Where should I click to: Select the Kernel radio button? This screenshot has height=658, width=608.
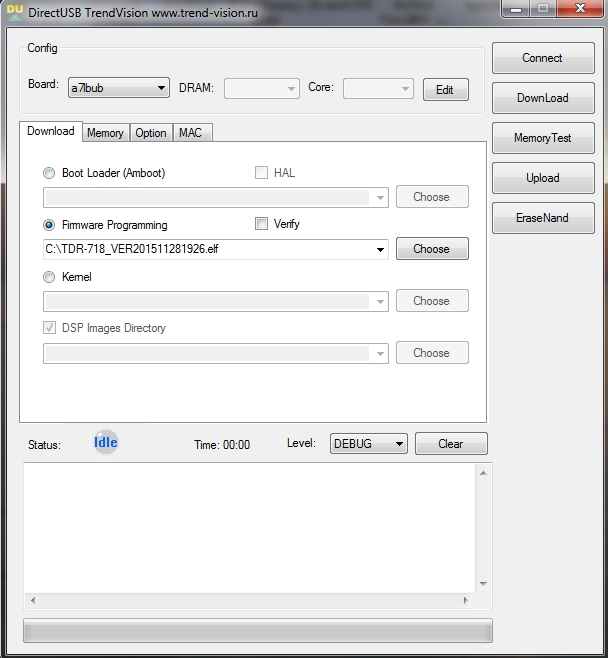(49, 277)
